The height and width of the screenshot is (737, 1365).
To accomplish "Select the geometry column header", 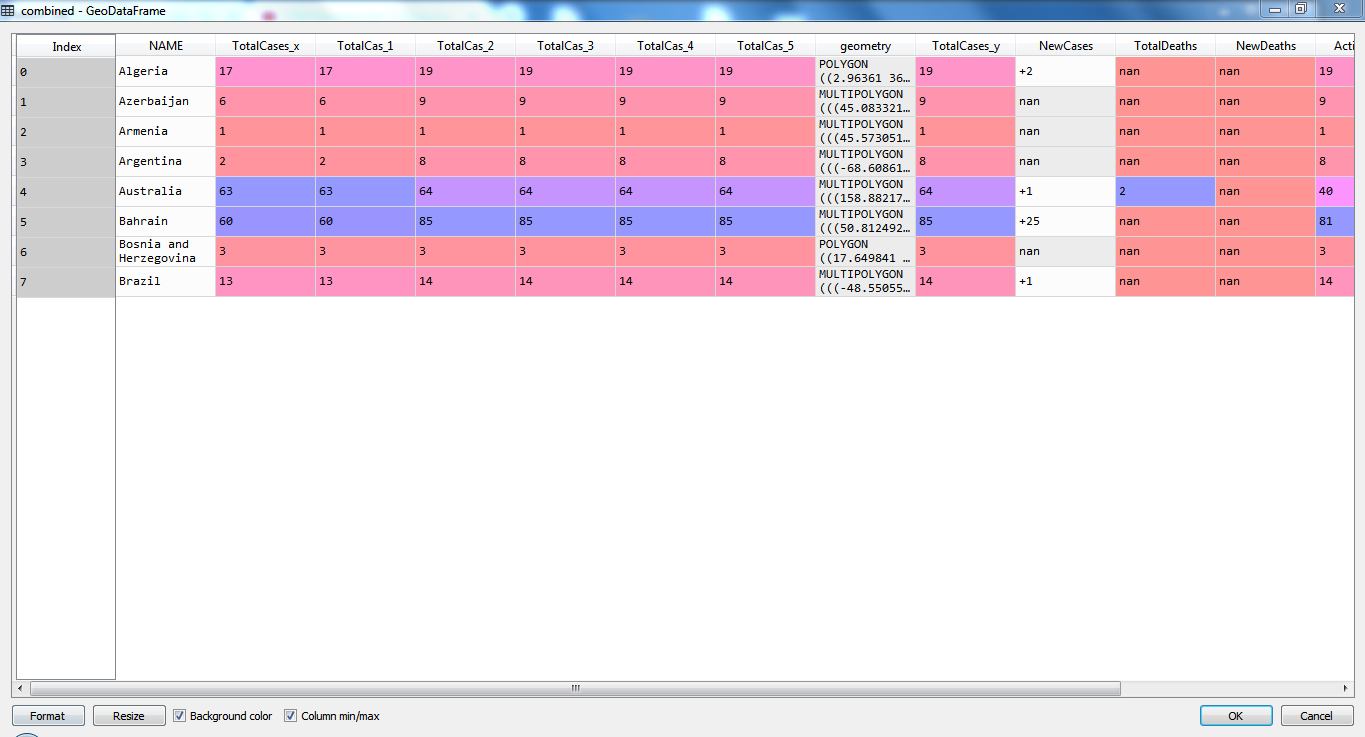I will (866, 46).
